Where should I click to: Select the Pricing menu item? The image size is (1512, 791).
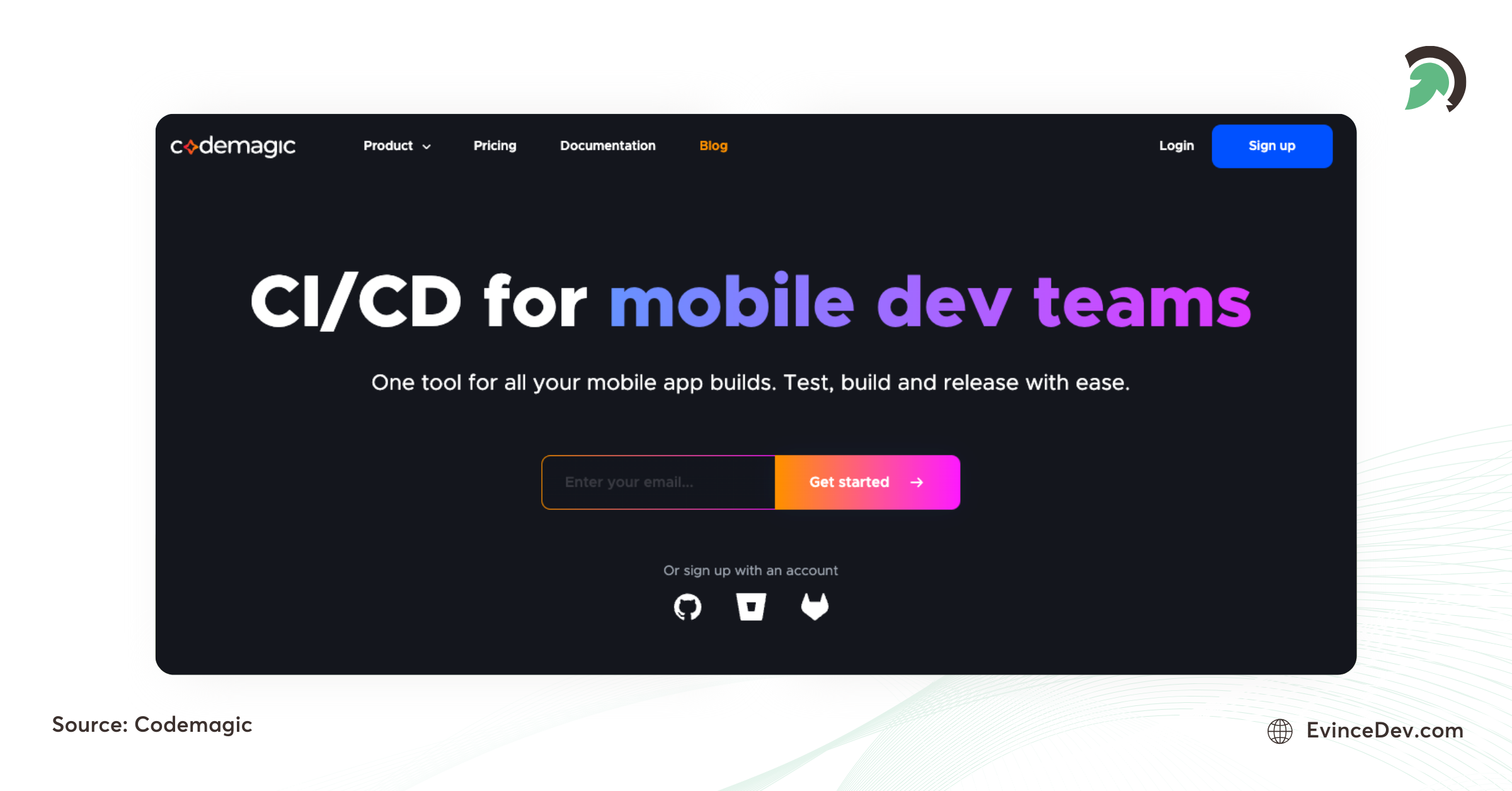(493, 146)
